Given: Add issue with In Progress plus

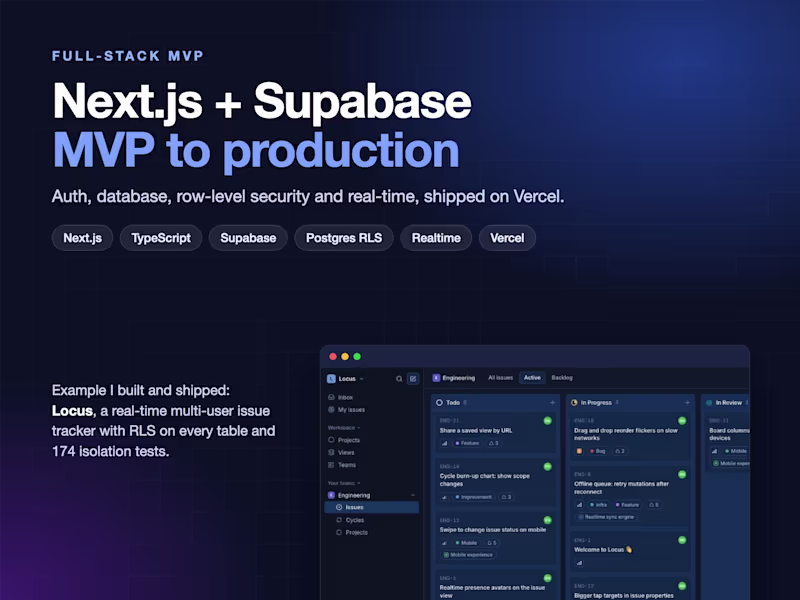Looking at the screenshot, I should (x=687, y=403).
